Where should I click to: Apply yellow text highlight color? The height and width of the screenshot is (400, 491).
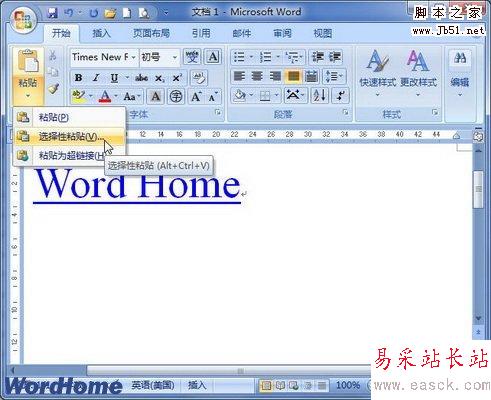[79, 97]
